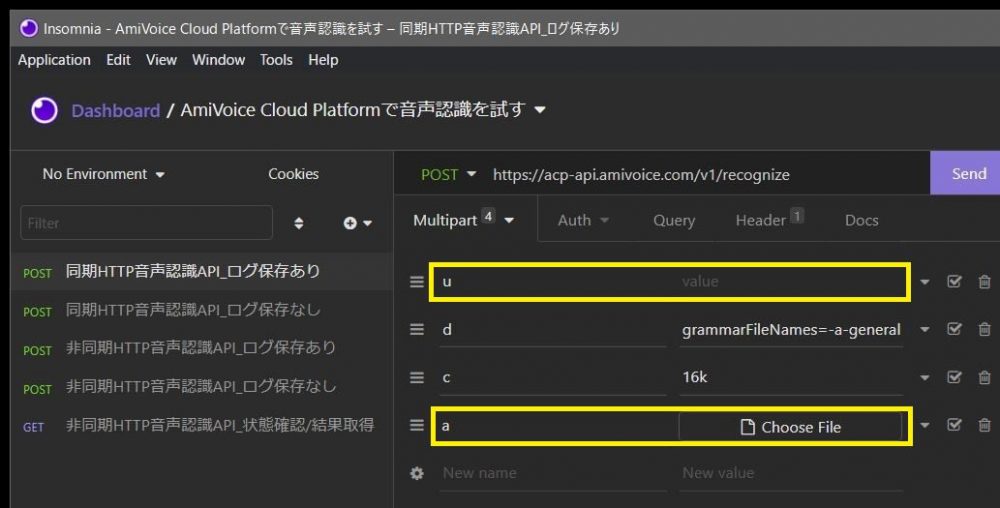
Task: Switch to the Header tab
Action: click(x=769, y=221)
